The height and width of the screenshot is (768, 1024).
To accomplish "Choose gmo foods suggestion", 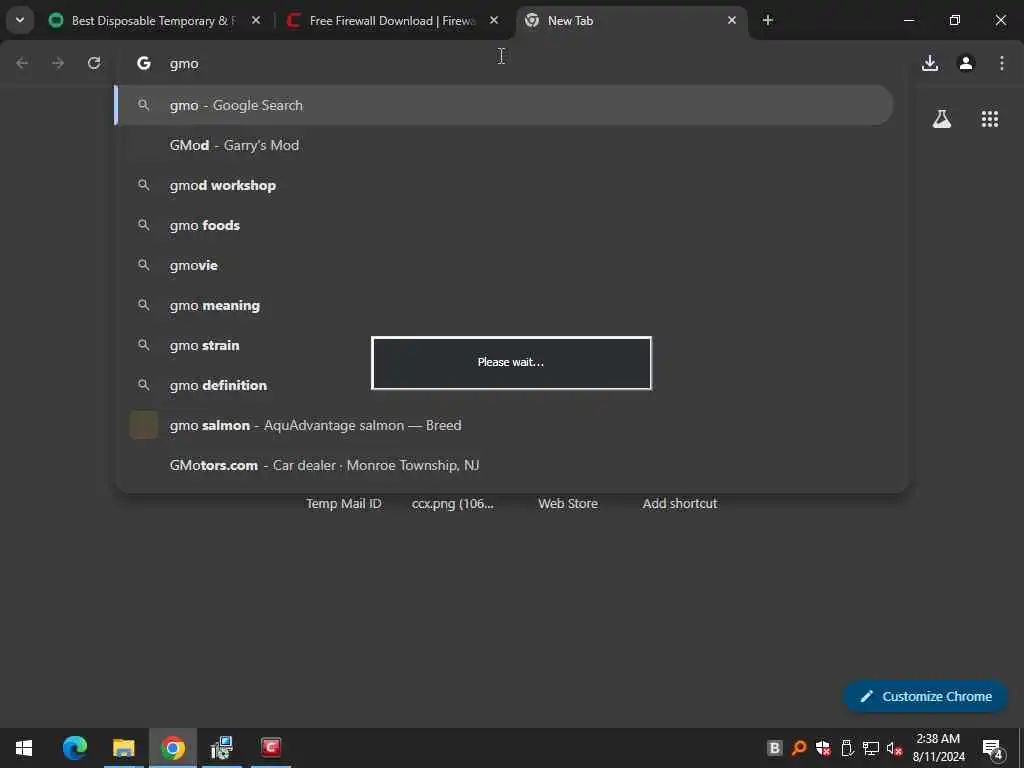I will point(504,225).
